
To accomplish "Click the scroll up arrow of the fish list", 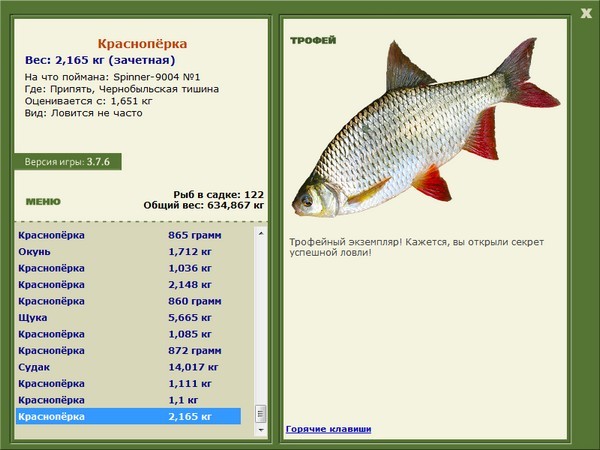I will tap(261, 233).
